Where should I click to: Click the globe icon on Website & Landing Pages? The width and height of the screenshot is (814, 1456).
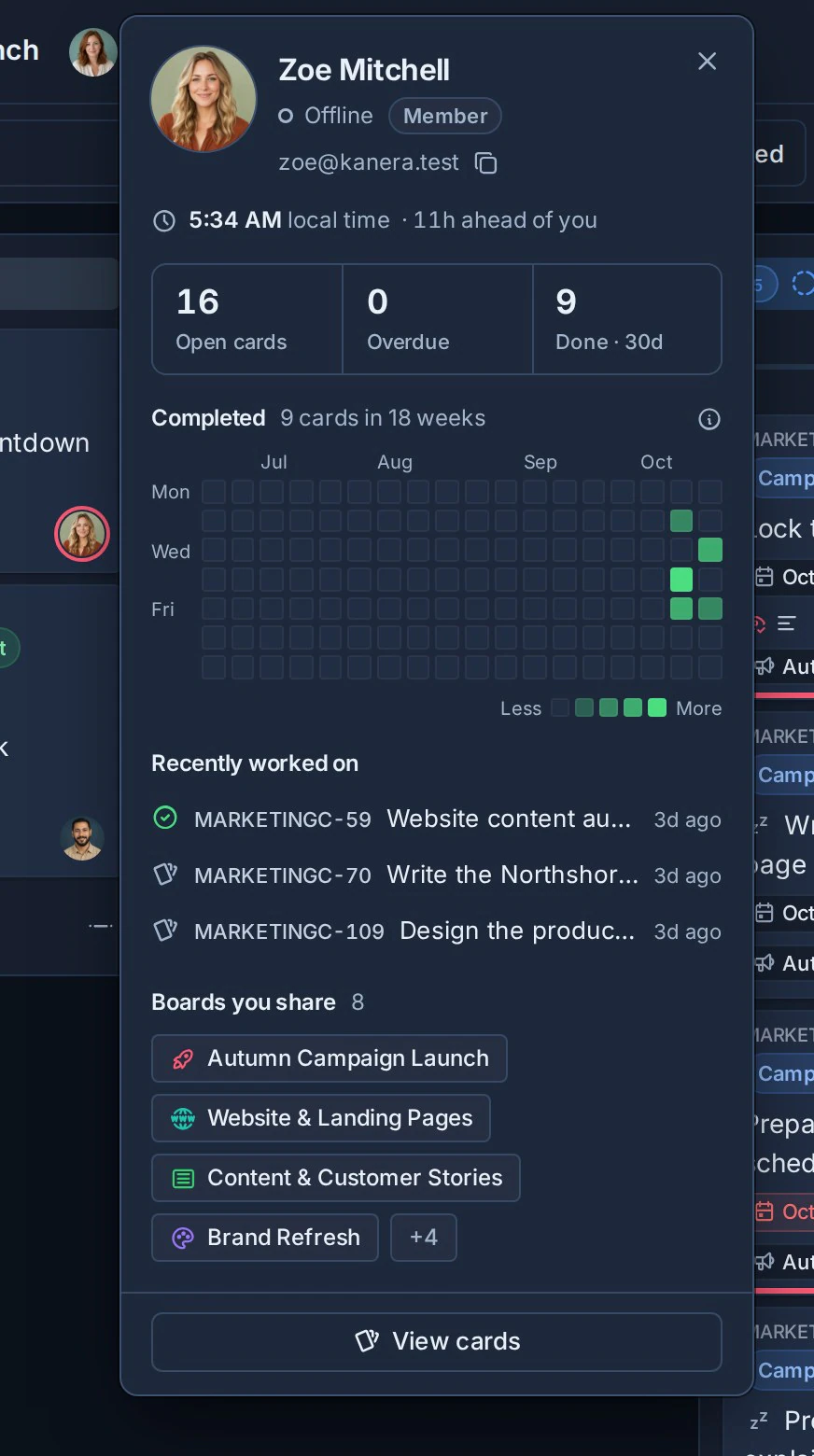tap(183, 1118)
